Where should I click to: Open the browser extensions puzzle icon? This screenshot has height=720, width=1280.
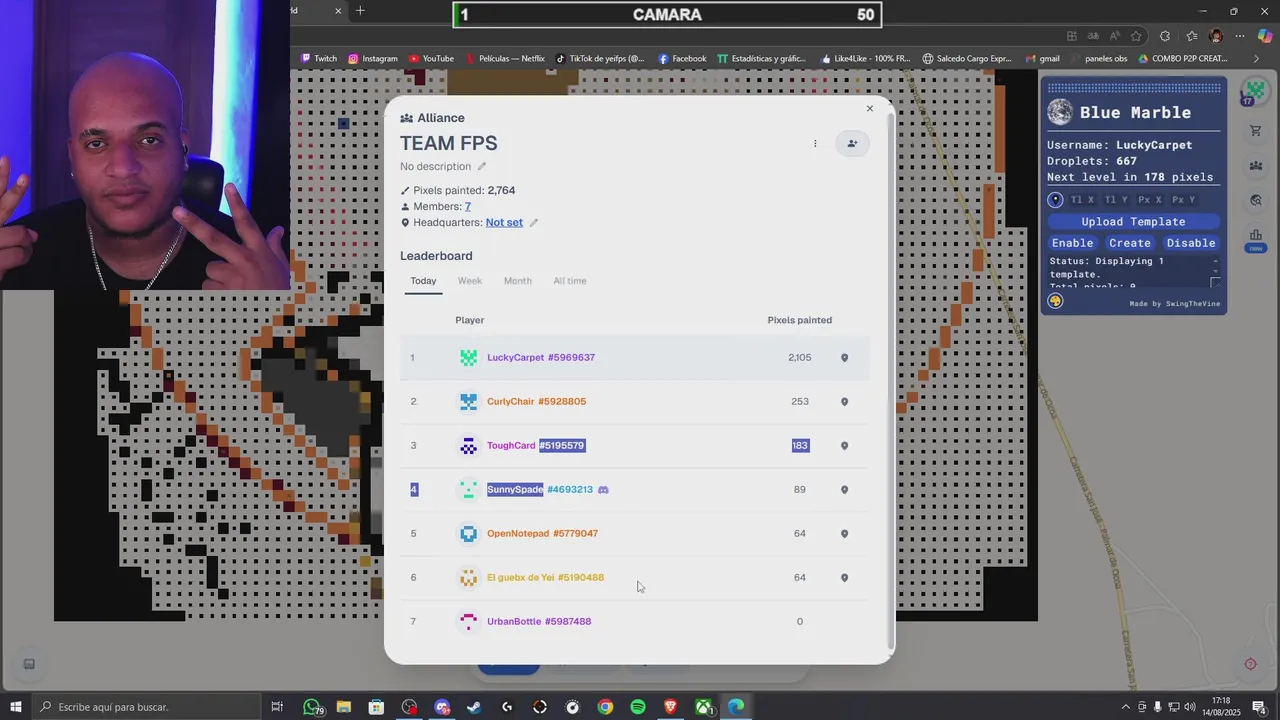[1165, 36]
